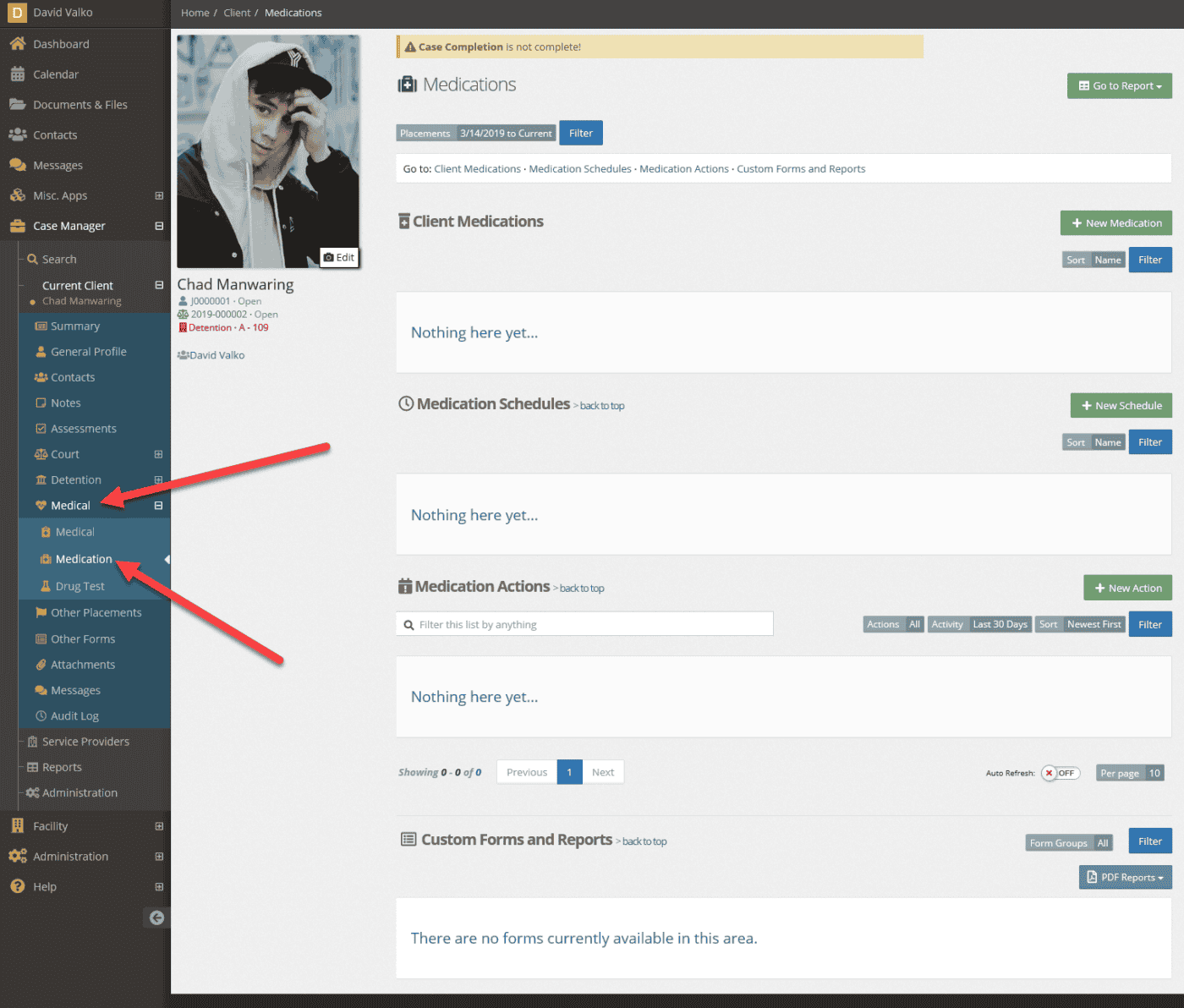Click the New Schedule button
The height and width of the screenshot is (1008, 1184).
(1121, 406)
